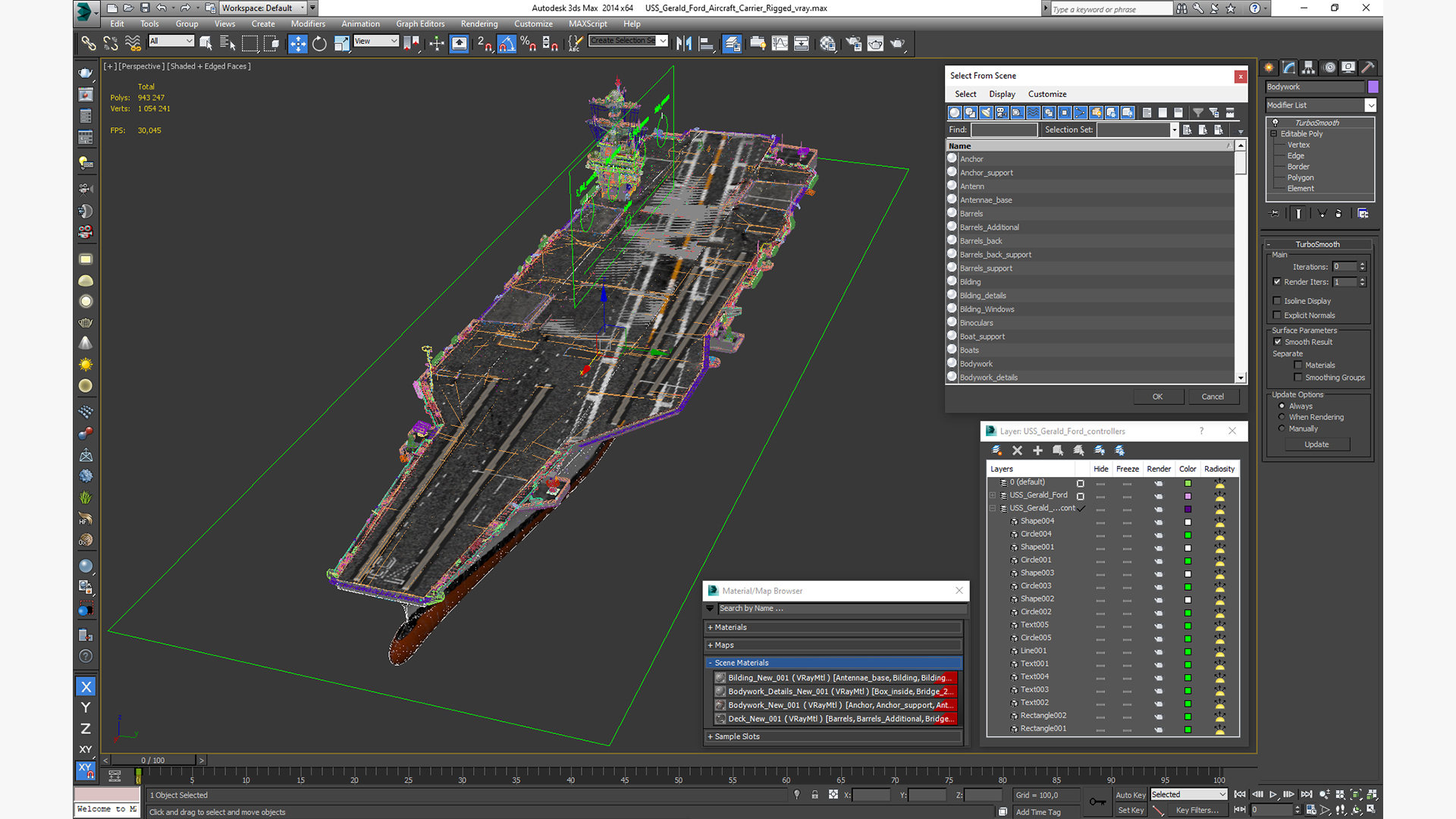Click Configure Modifier Sets icon
The image size is (1456, 819).
pos(1363,214)
